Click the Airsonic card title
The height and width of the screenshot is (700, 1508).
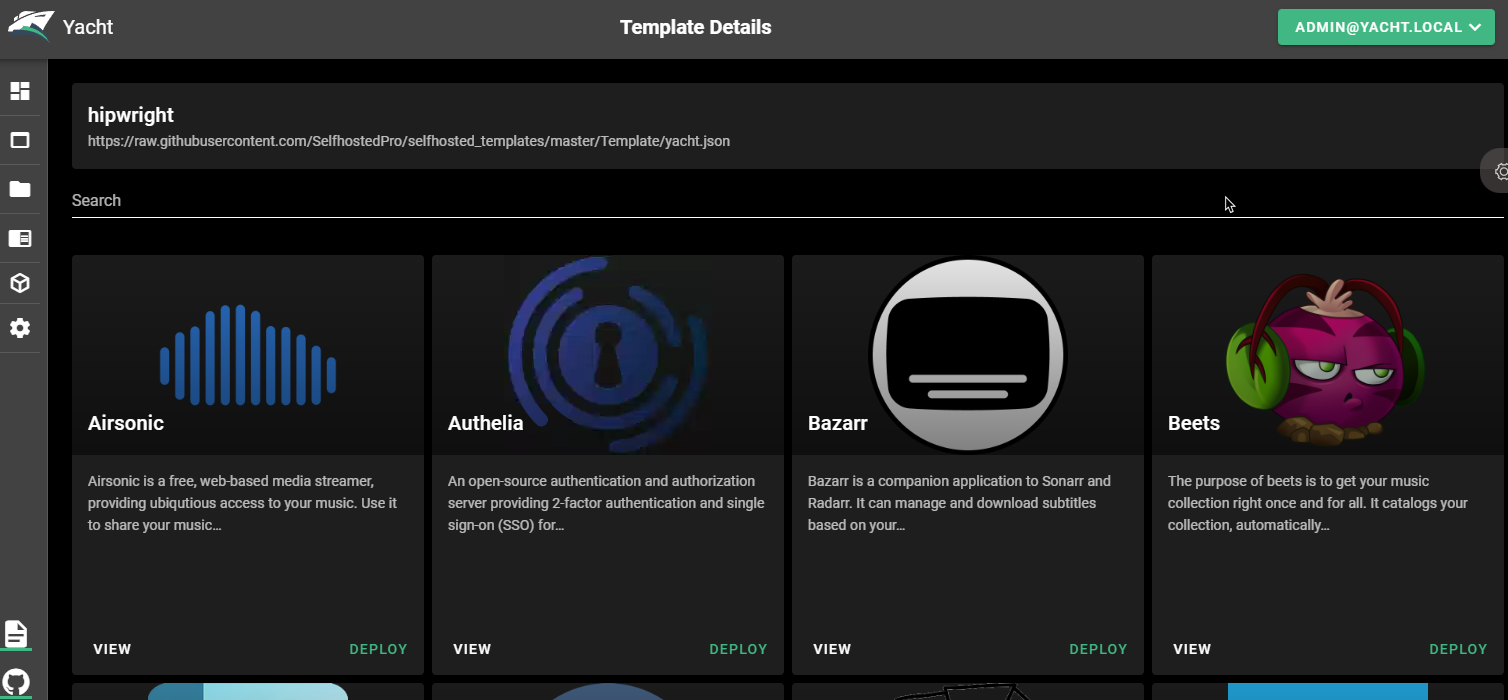tap(126, 423)
